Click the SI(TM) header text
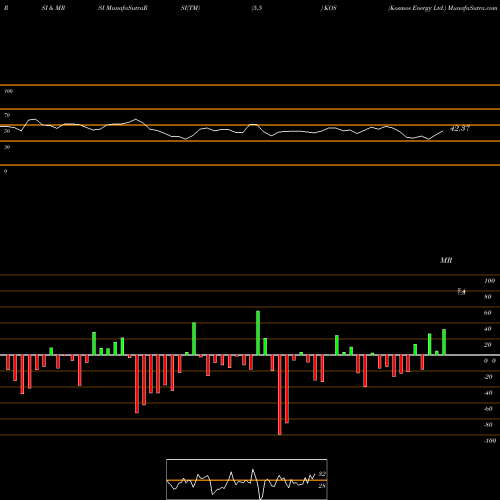The height and width of the screenshot is (500, 500). tap(190, 8)
